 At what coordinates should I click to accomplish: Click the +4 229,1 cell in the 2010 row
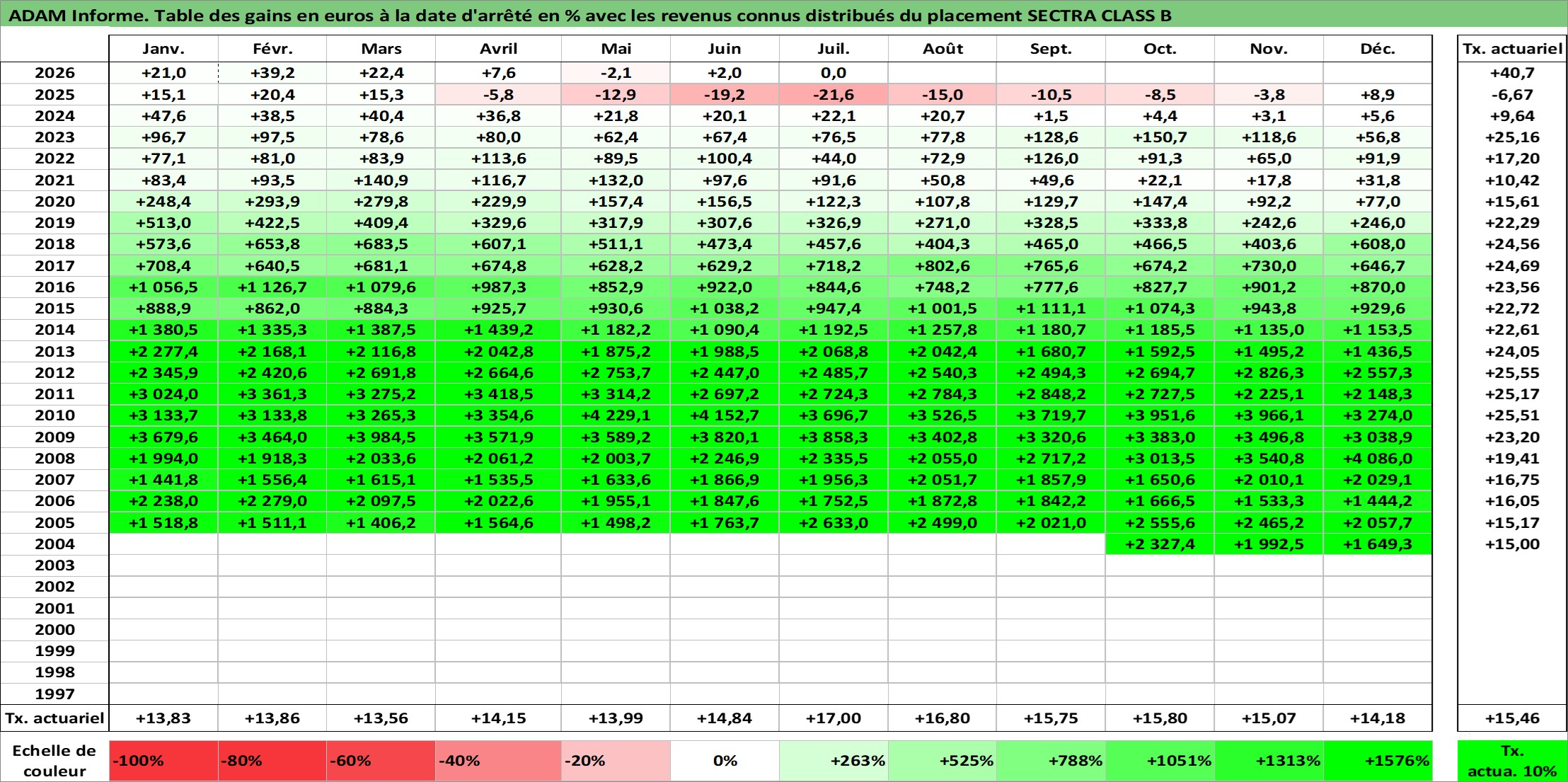pyautogui.click(x=616, y=415)
